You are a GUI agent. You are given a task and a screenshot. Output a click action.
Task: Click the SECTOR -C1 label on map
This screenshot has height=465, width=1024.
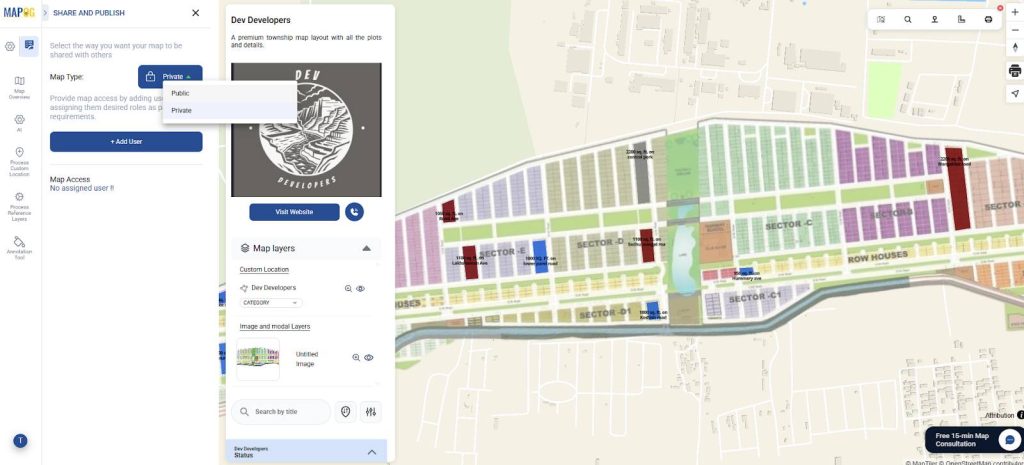(x=755, y=298)
